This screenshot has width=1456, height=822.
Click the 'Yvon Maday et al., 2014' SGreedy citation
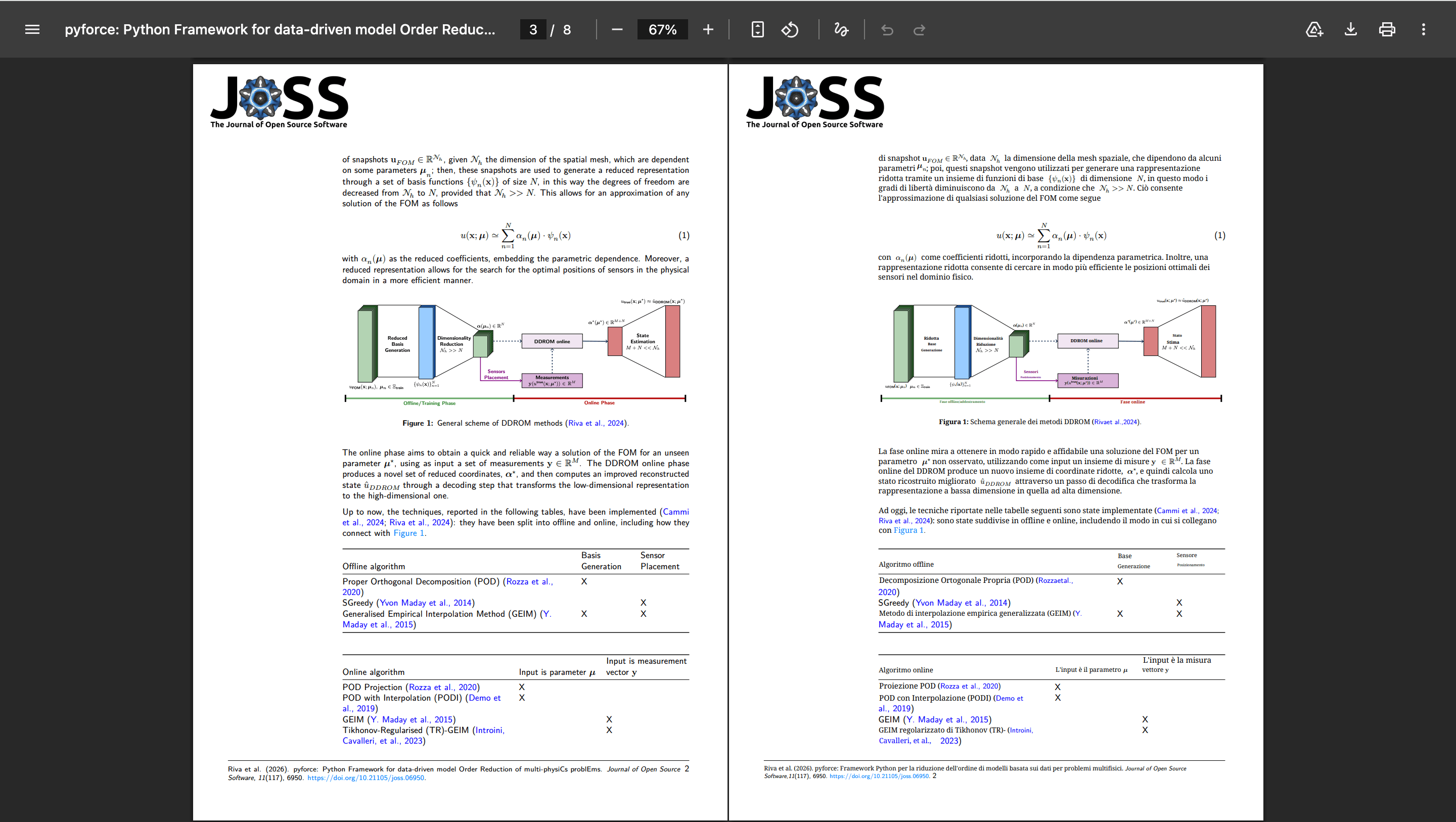(x=426, y=603)
